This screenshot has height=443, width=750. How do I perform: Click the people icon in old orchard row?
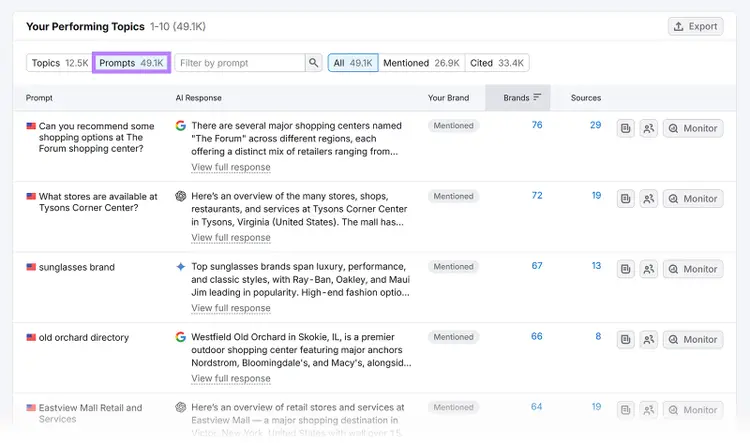coord(649,340)
